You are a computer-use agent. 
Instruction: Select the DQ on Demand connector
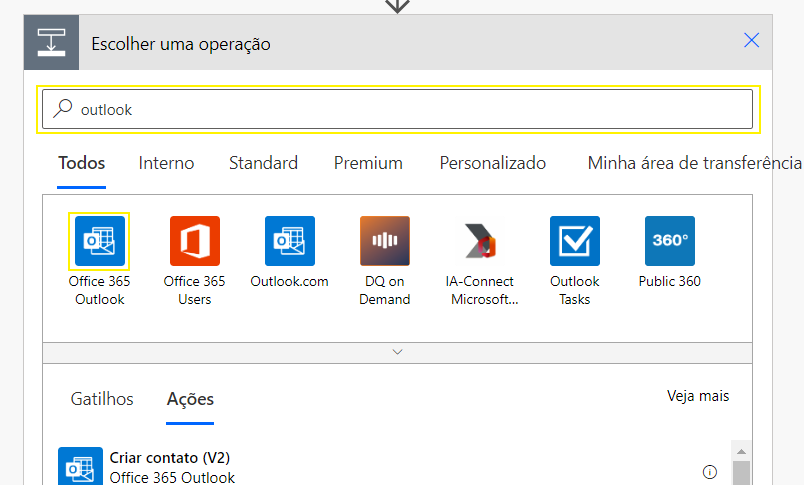385,241
